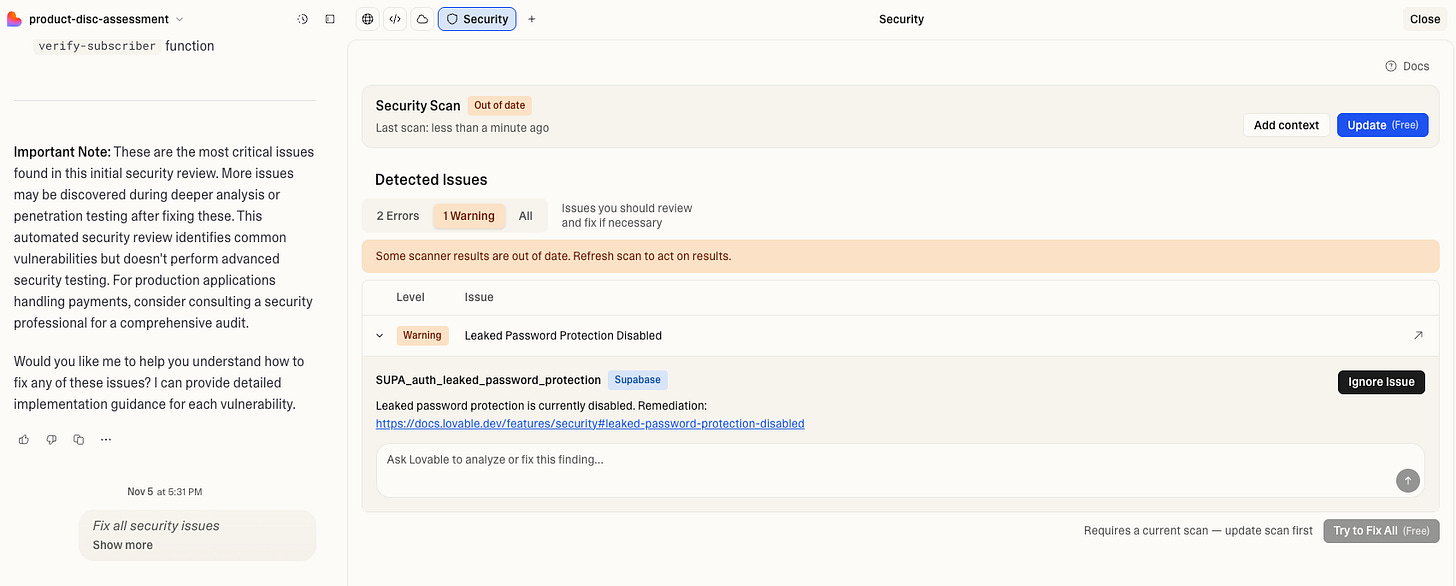This screenshot has height=586, width=1456.
Task: Give thumbs down to the response
Action: [51, 439]
